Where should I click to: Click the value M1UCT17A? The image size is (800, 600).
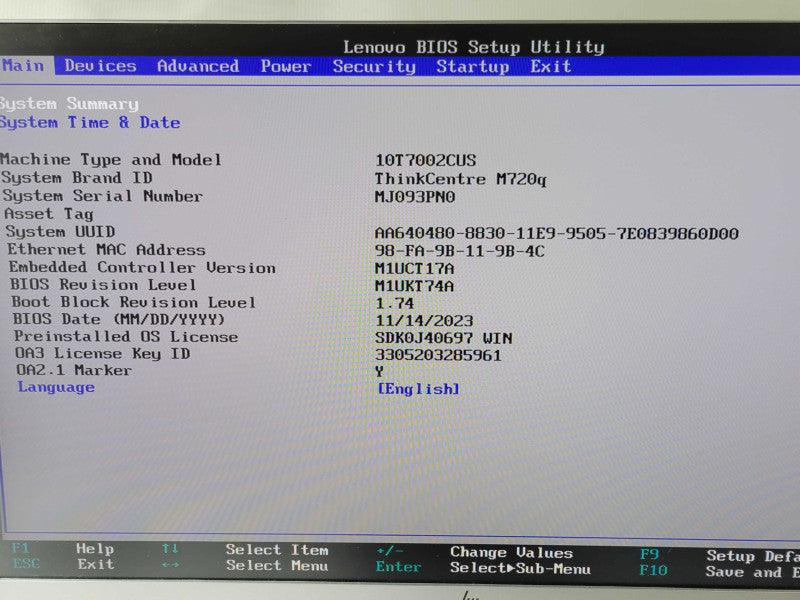pos(414,268)
